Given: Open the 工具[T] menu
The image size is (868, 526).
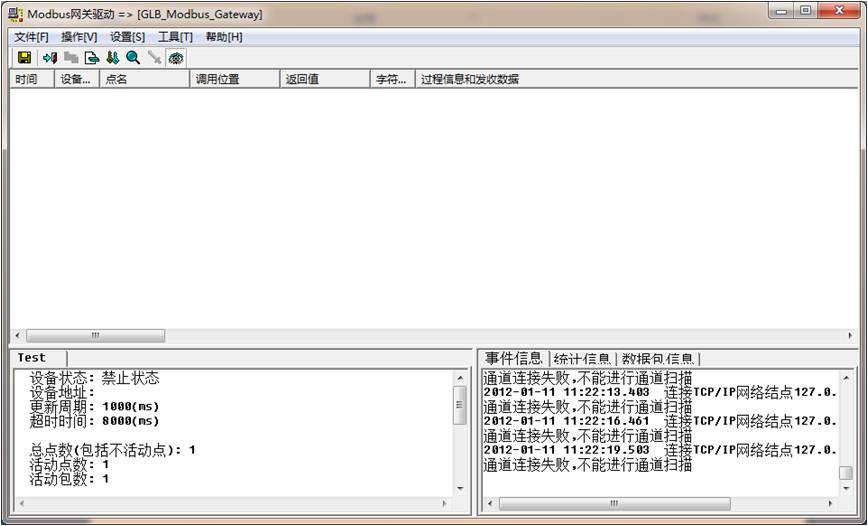Looking at the screenshot, I should point(175,37).
